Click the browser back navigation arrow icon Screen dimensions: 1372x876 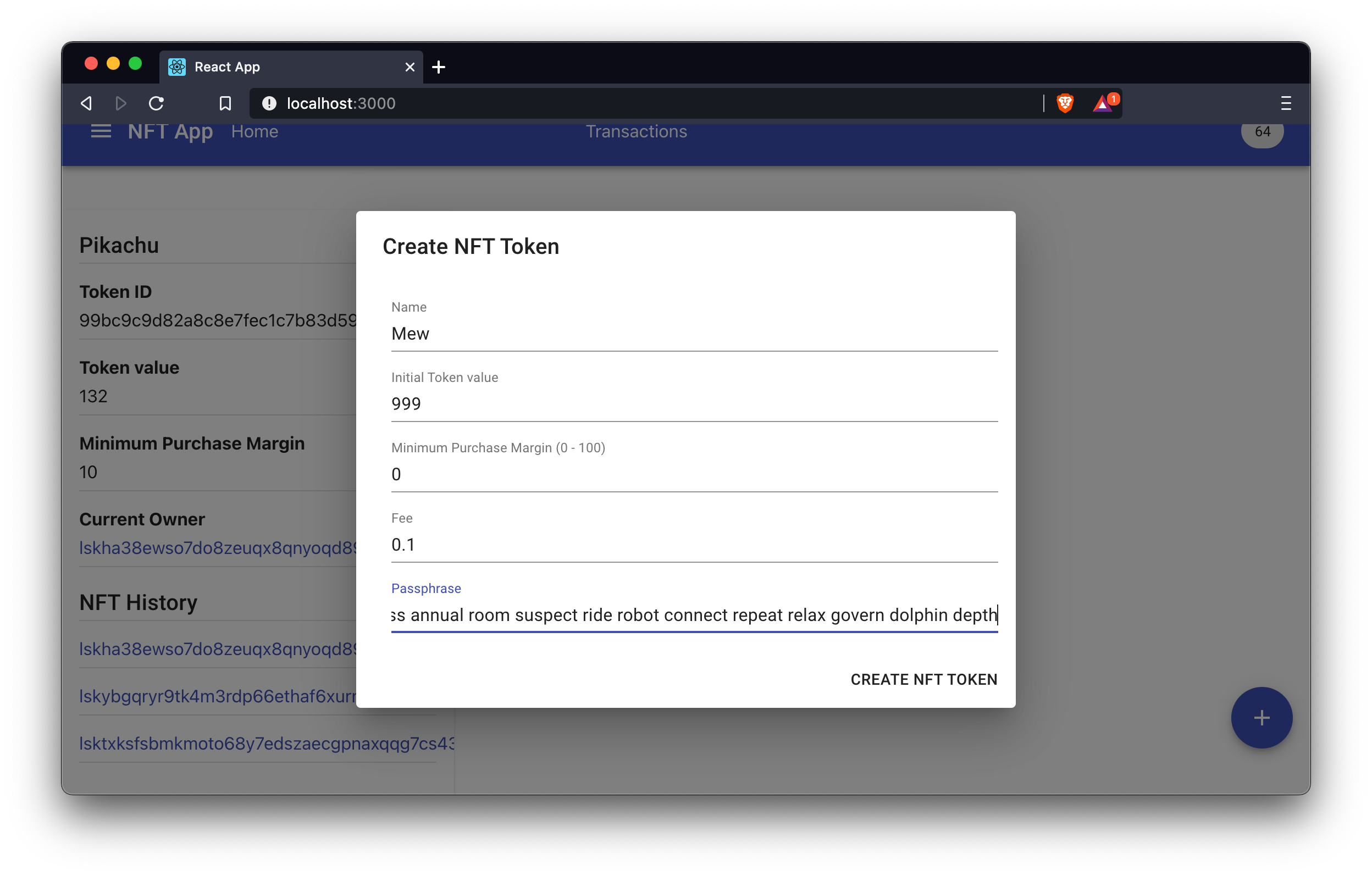click(x=88, y=103)
